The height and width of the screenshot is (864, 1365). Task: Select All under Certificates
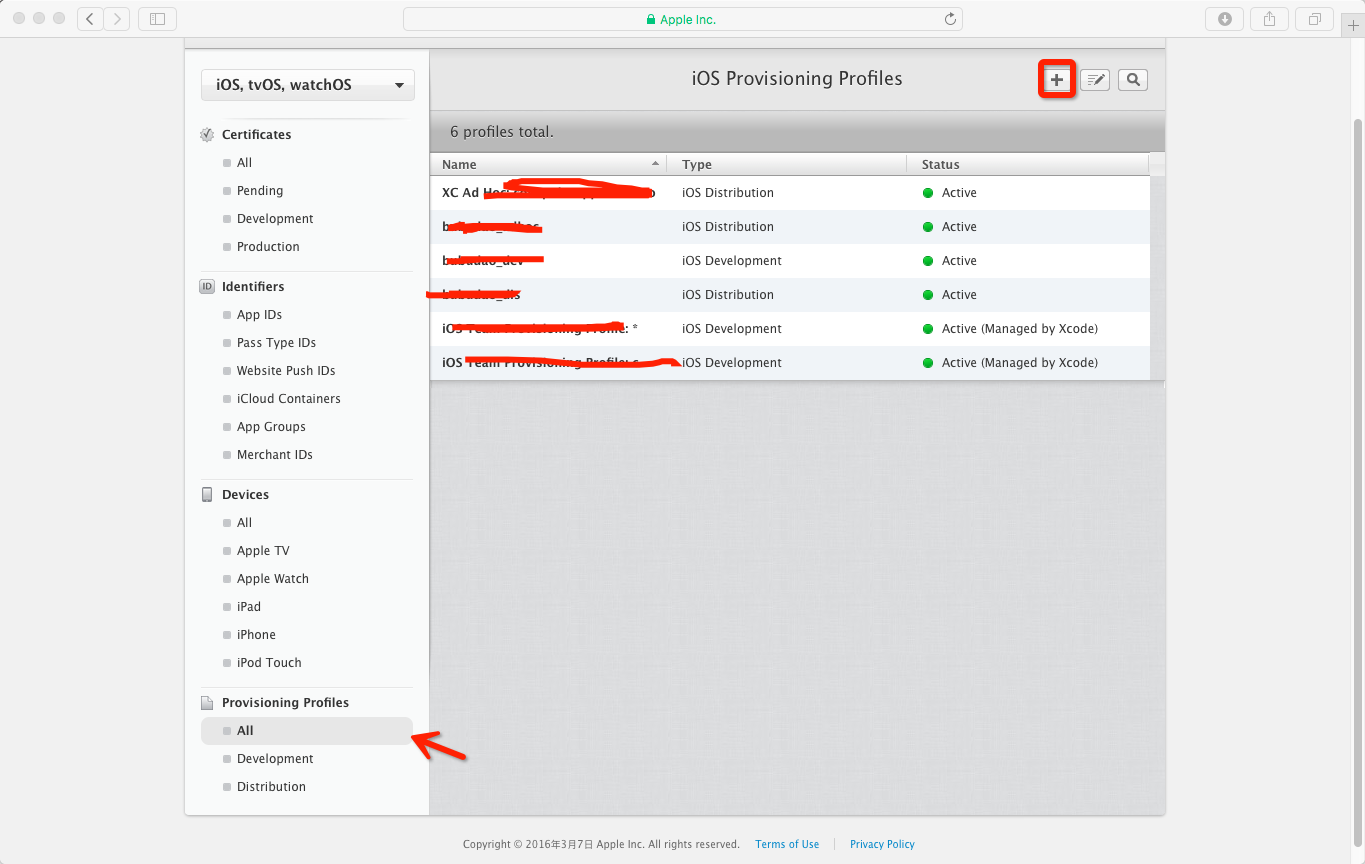point(244,163)
